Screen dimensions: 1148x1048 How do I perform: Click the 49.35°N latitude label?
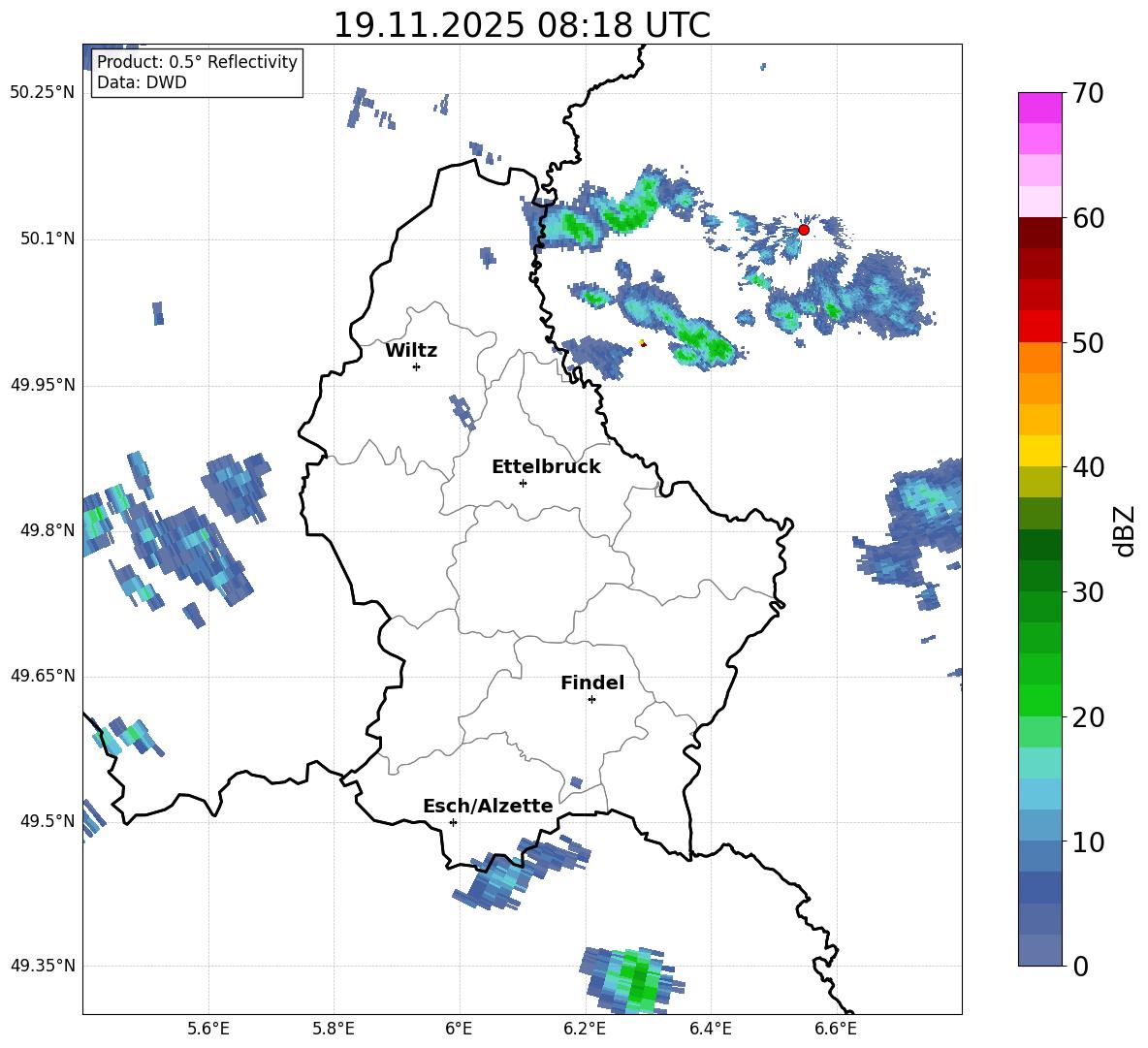coord(43,966)
